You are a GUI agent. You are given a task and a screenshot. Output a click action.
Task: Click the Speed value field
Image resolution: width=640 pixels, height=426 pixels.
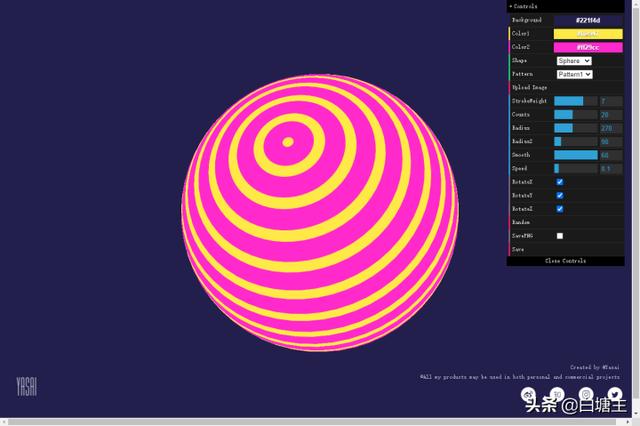(x=611, y=169)
